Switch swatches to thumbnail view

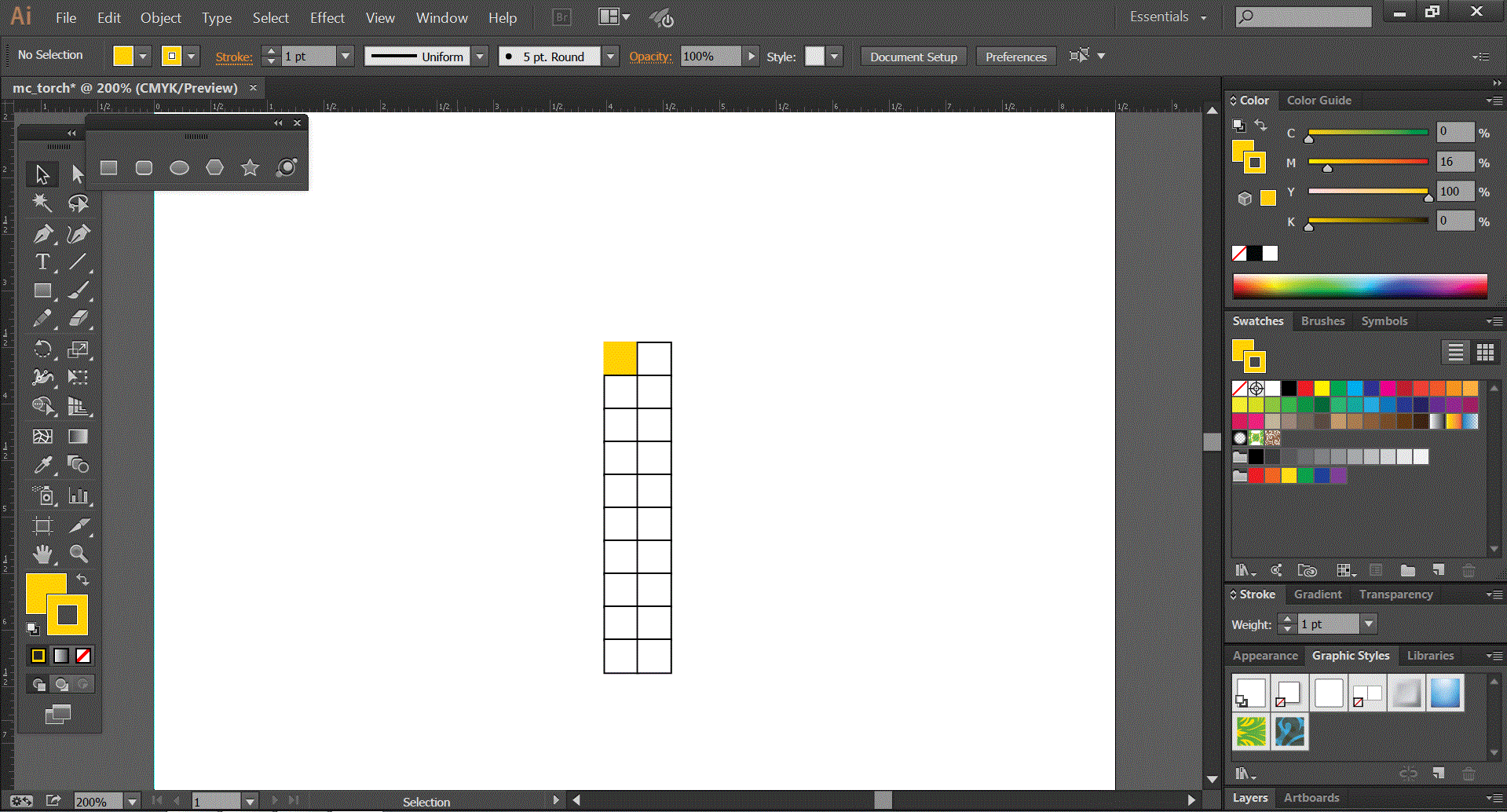1485,353
